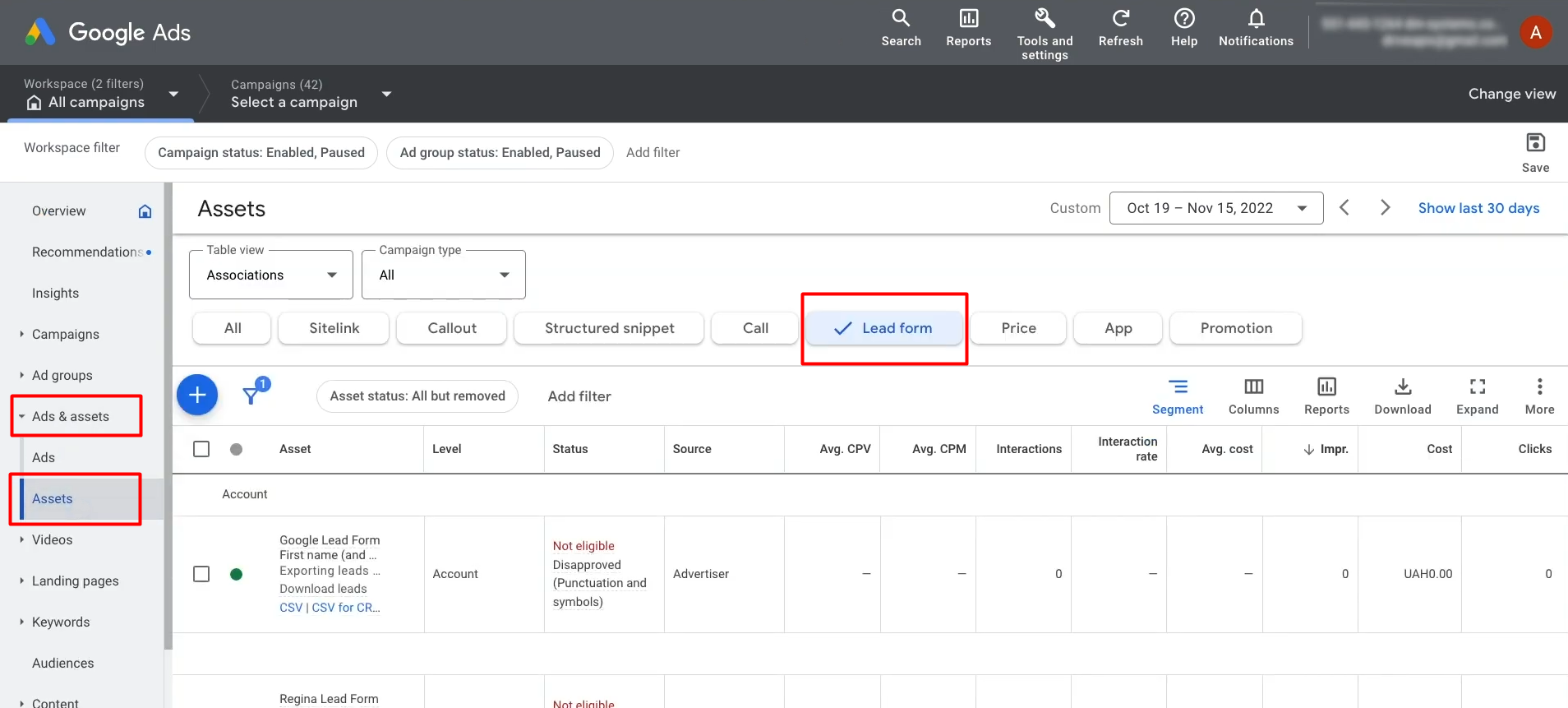
Task: Click Show last 30 days link
Action: (1478, 208)
